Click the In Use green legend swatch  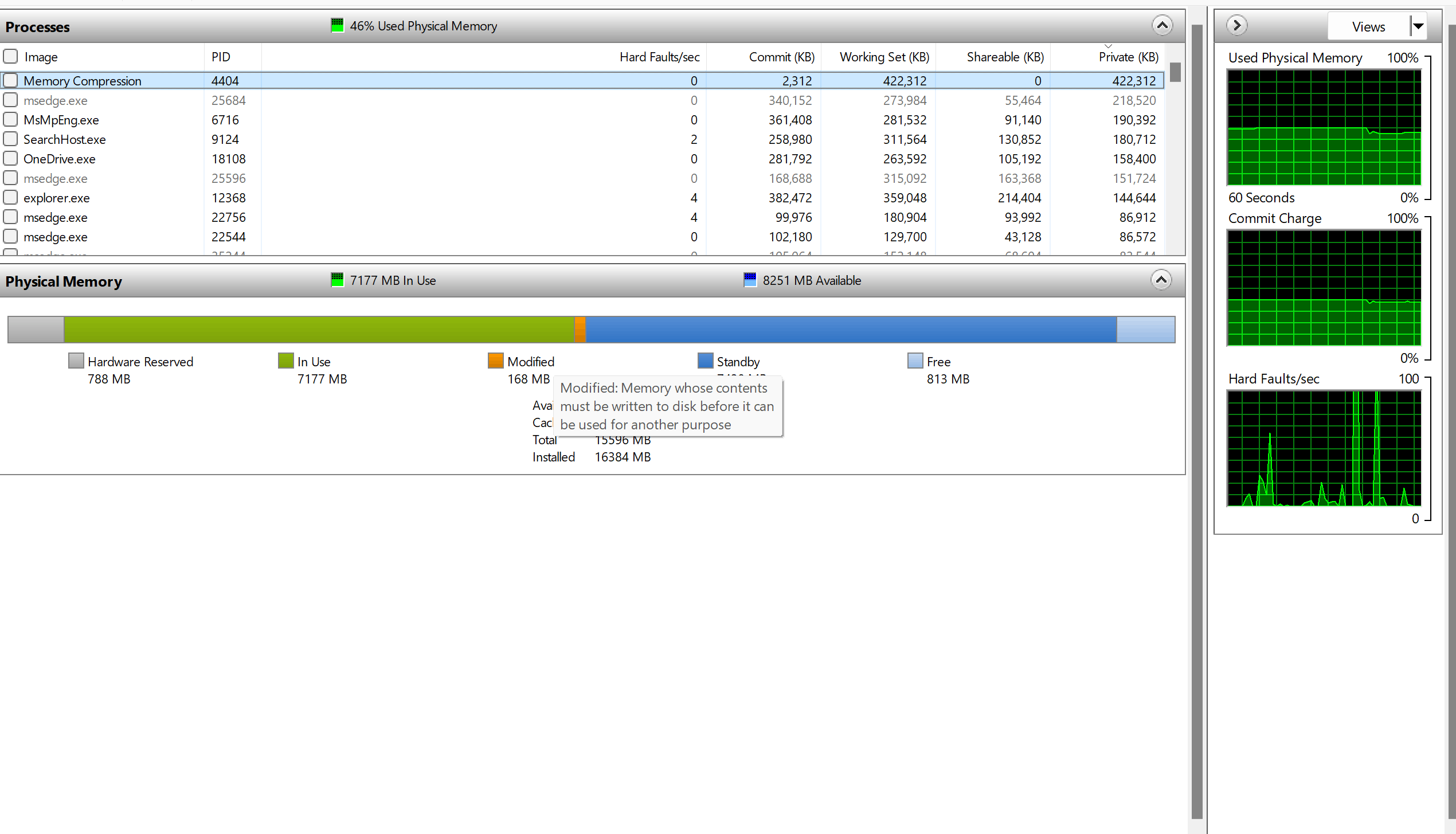pyautogui.click(x=285, y=361)
